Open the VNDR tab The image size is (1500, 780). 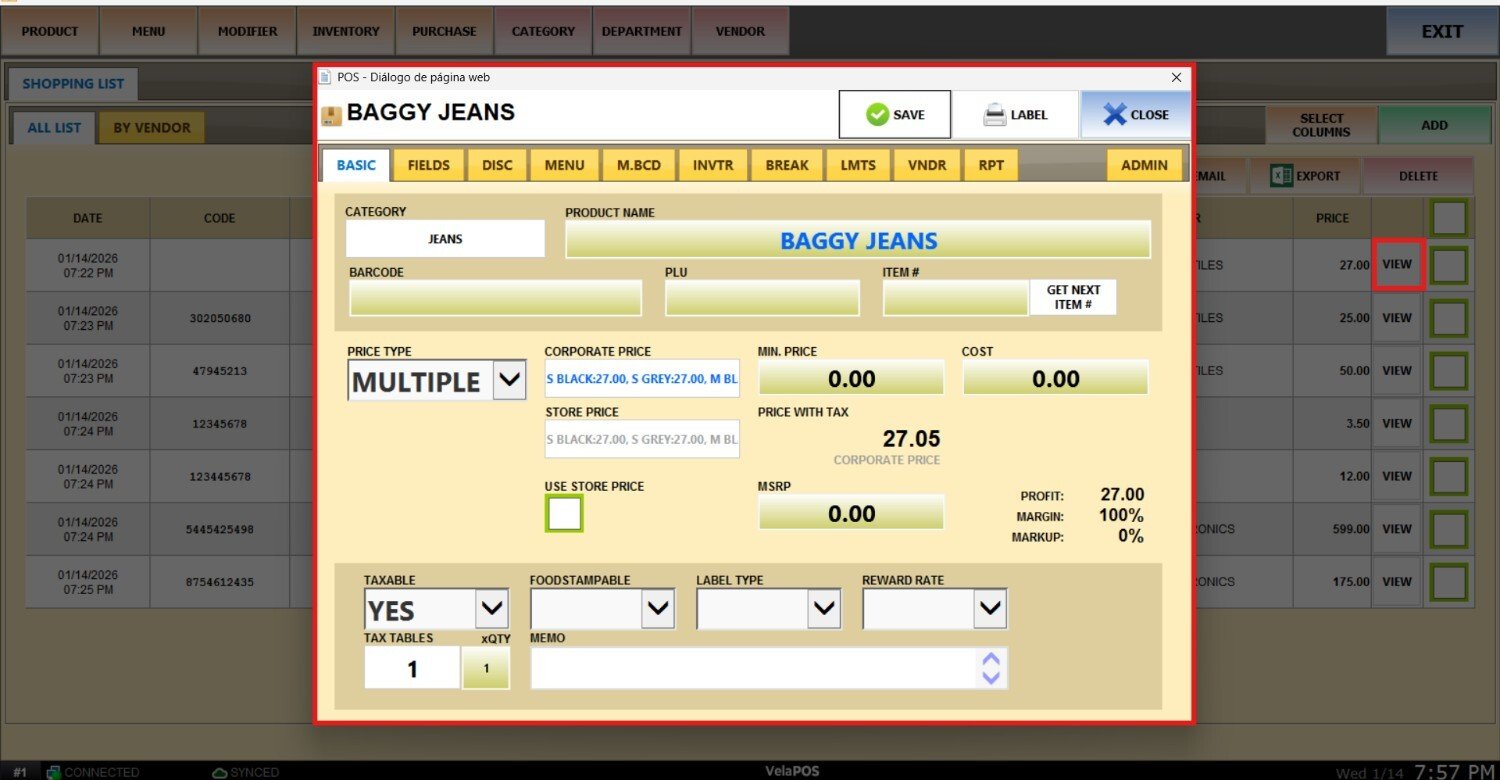coord(927,165)
